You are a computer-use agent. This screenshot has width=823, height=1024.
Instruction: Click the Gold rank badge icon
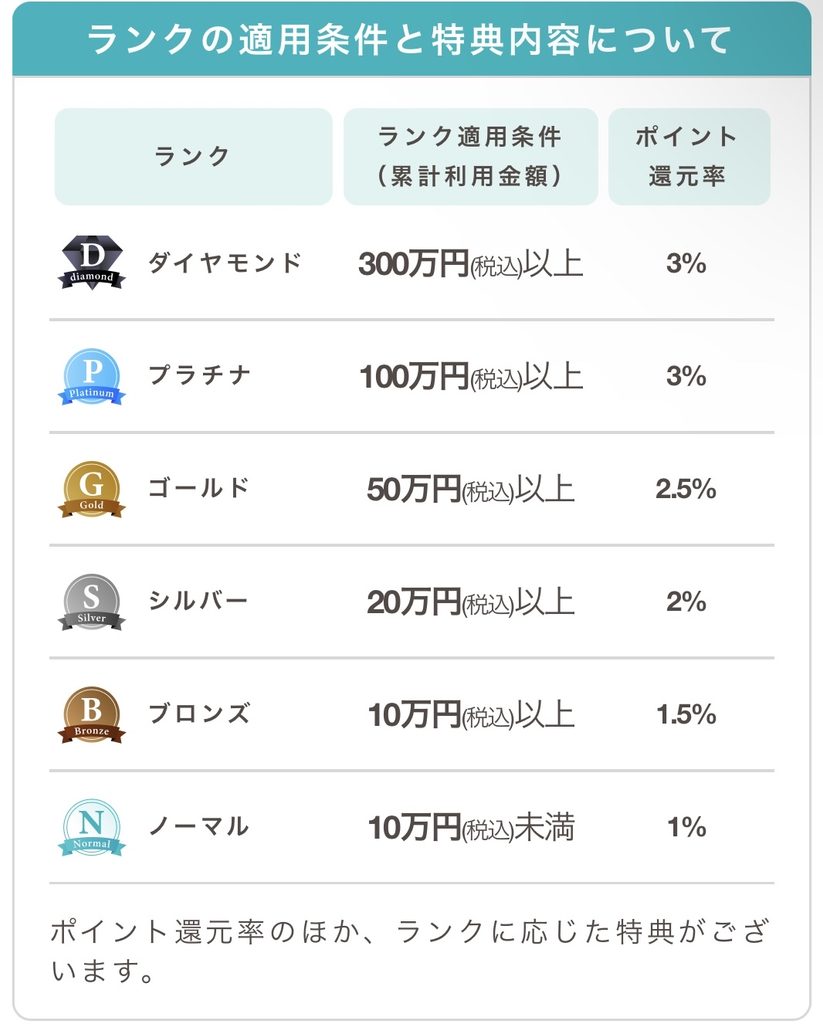coord(91,489)
